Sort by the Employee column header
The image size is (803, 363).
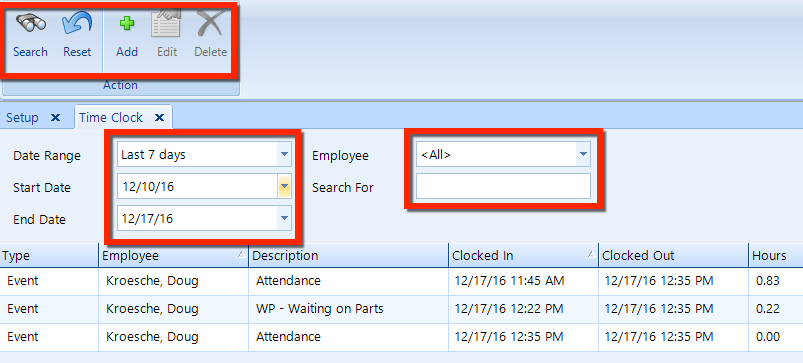(x=173, y=255)
